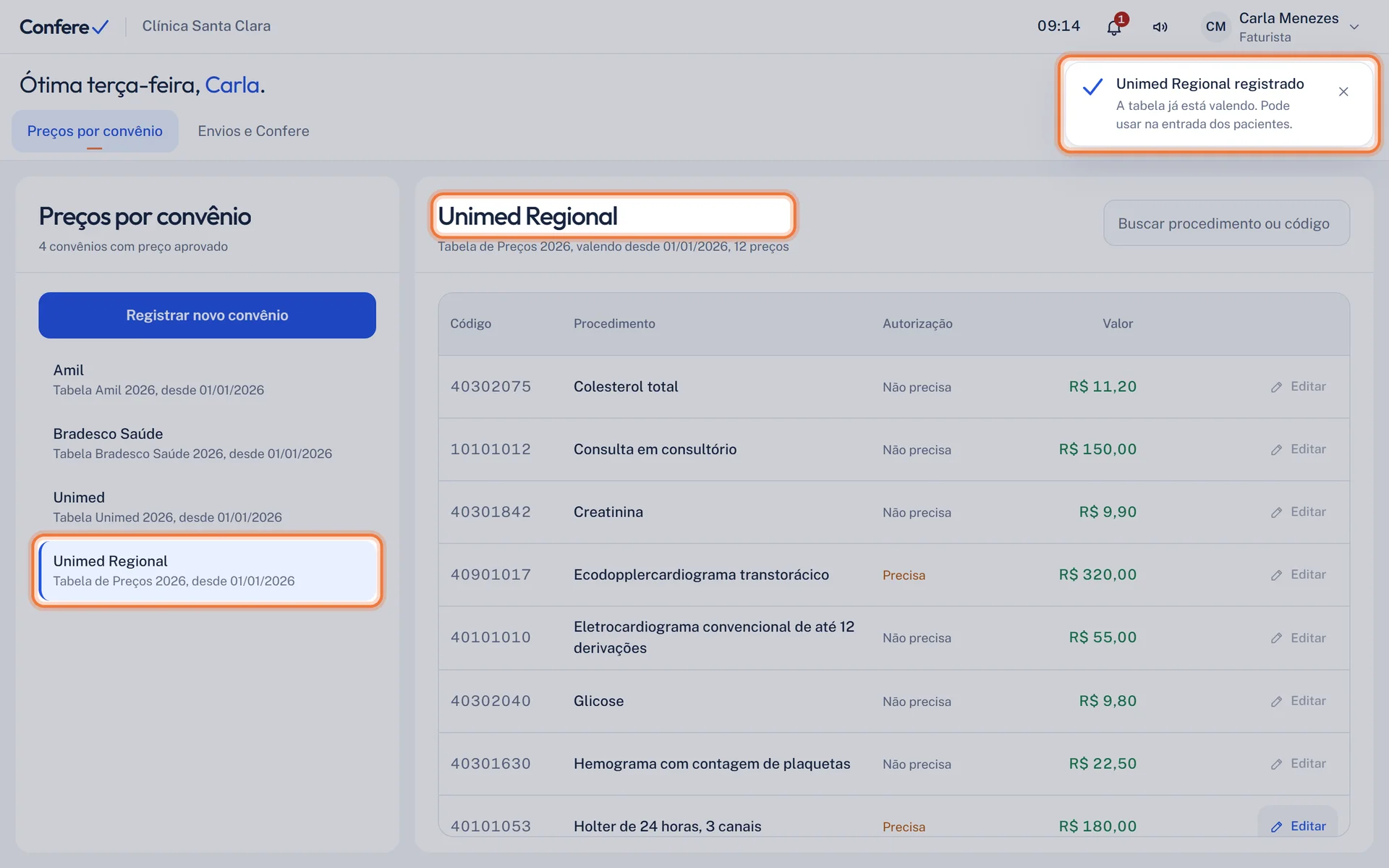Click code 40301630

pyautogui.click(x=490, y=764)
